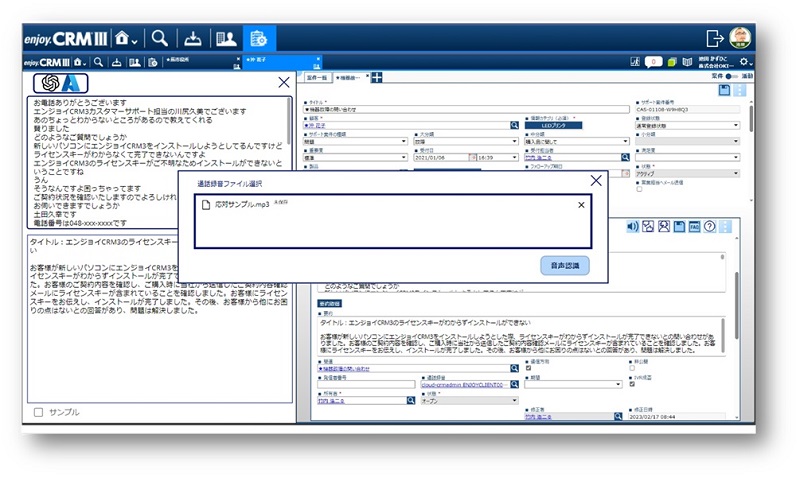Screen dimensions: 800x478
Task: Click the 音声認識 button
Action: click(x=565, y=265)
